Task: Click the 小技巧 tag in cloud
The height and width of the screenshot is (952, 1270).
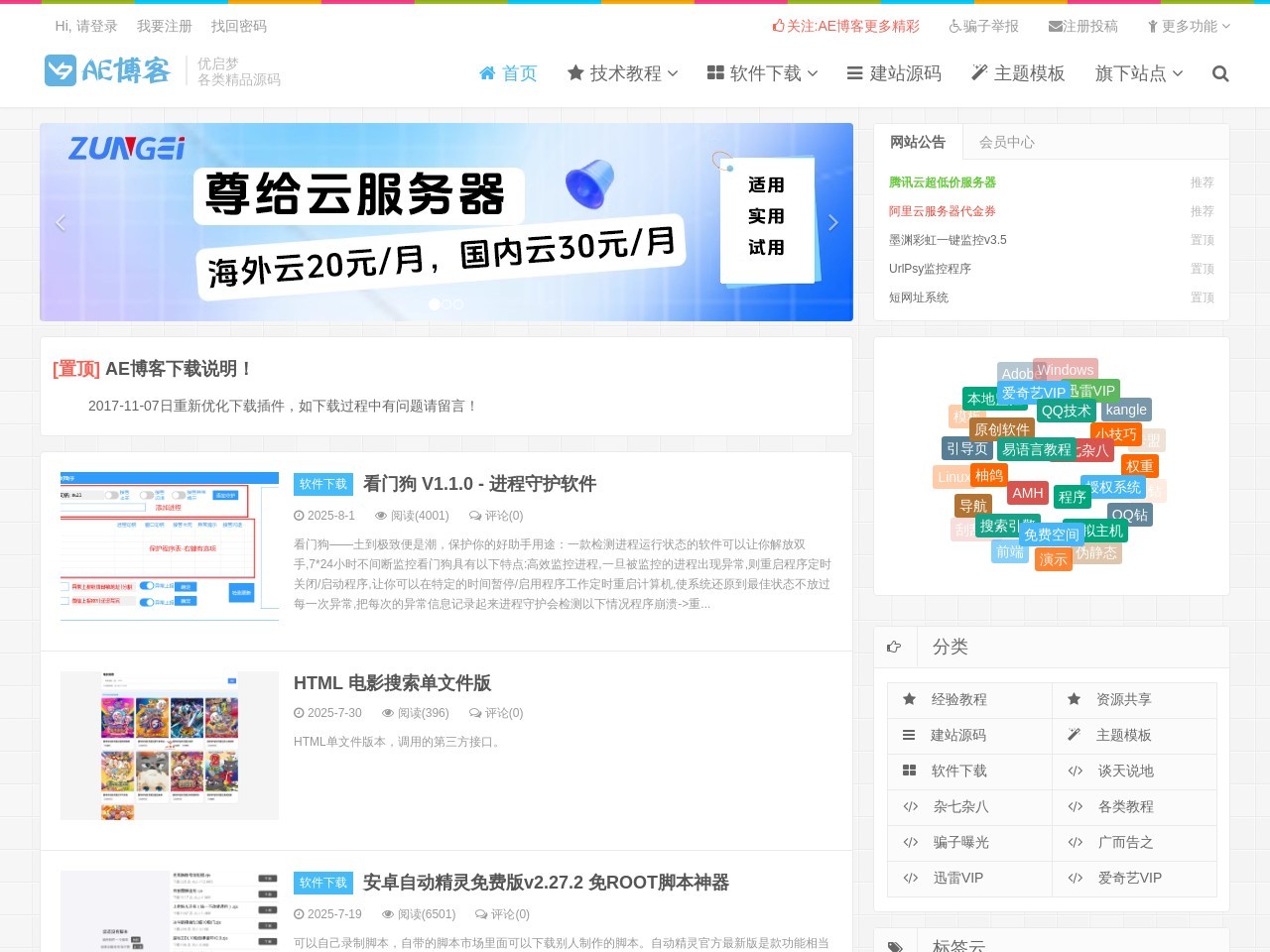Action: point(1116,434)
